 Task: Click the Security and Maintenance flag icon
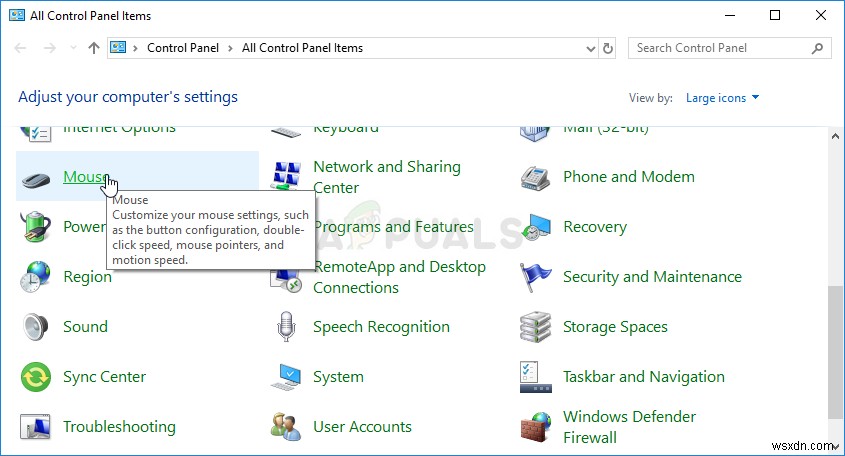point(537,277)
